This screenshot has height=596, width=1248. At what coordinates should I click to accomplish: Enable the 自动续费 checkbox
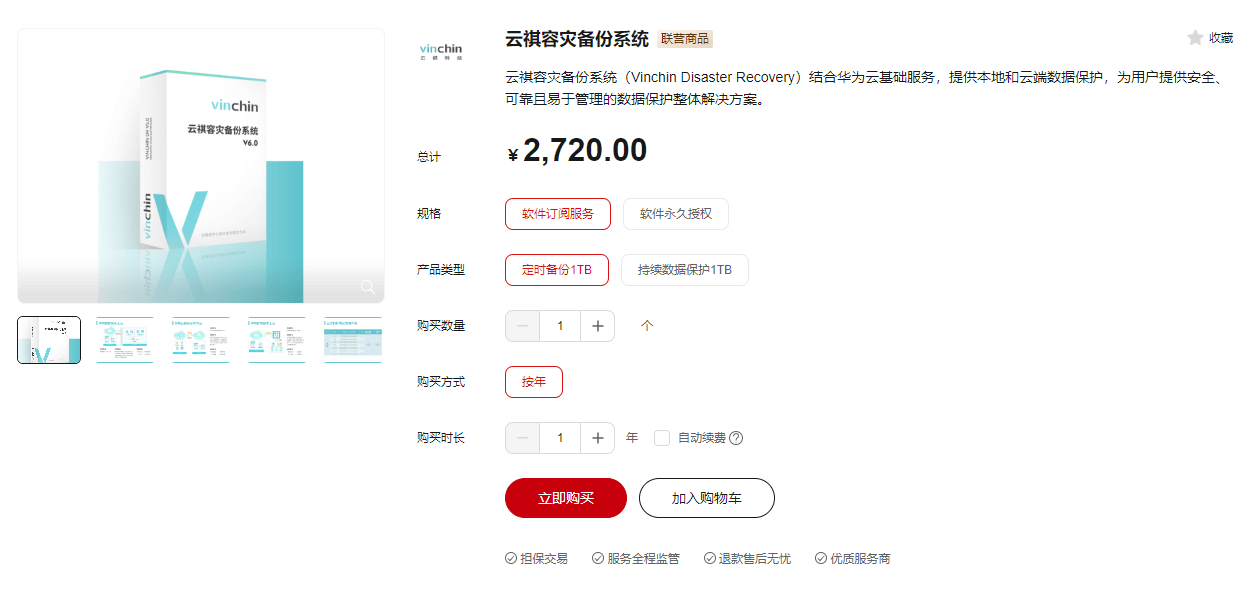[664, 437]
